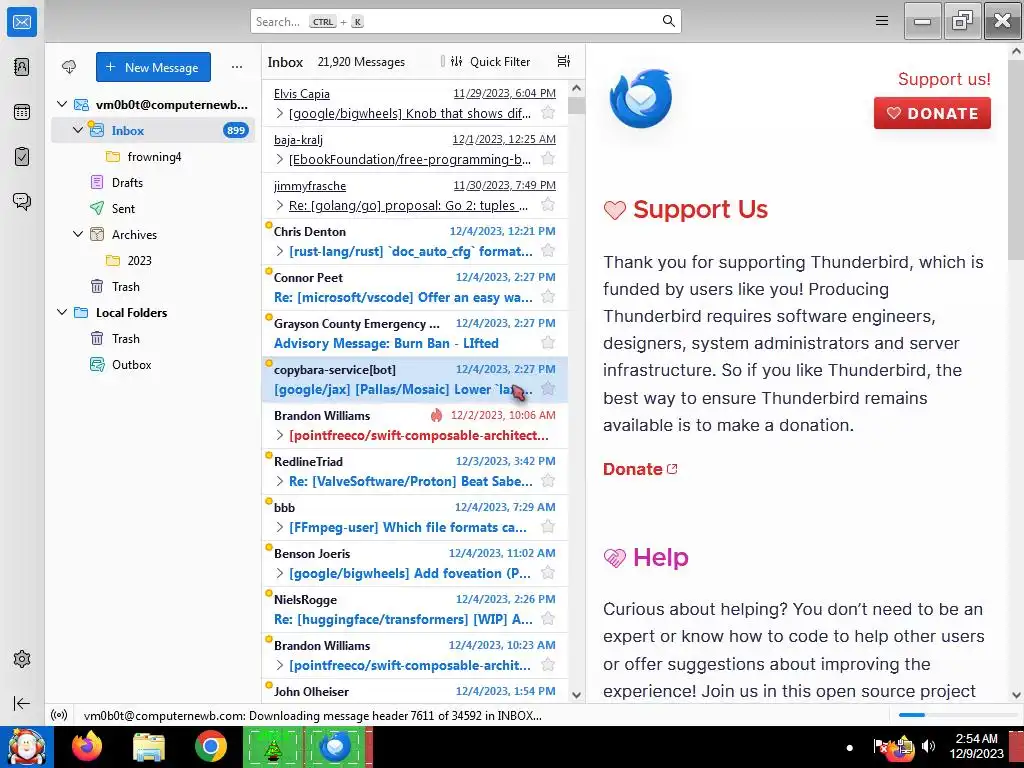
Task: Click the search magnifier icon
Action: [x=668, y=21]
